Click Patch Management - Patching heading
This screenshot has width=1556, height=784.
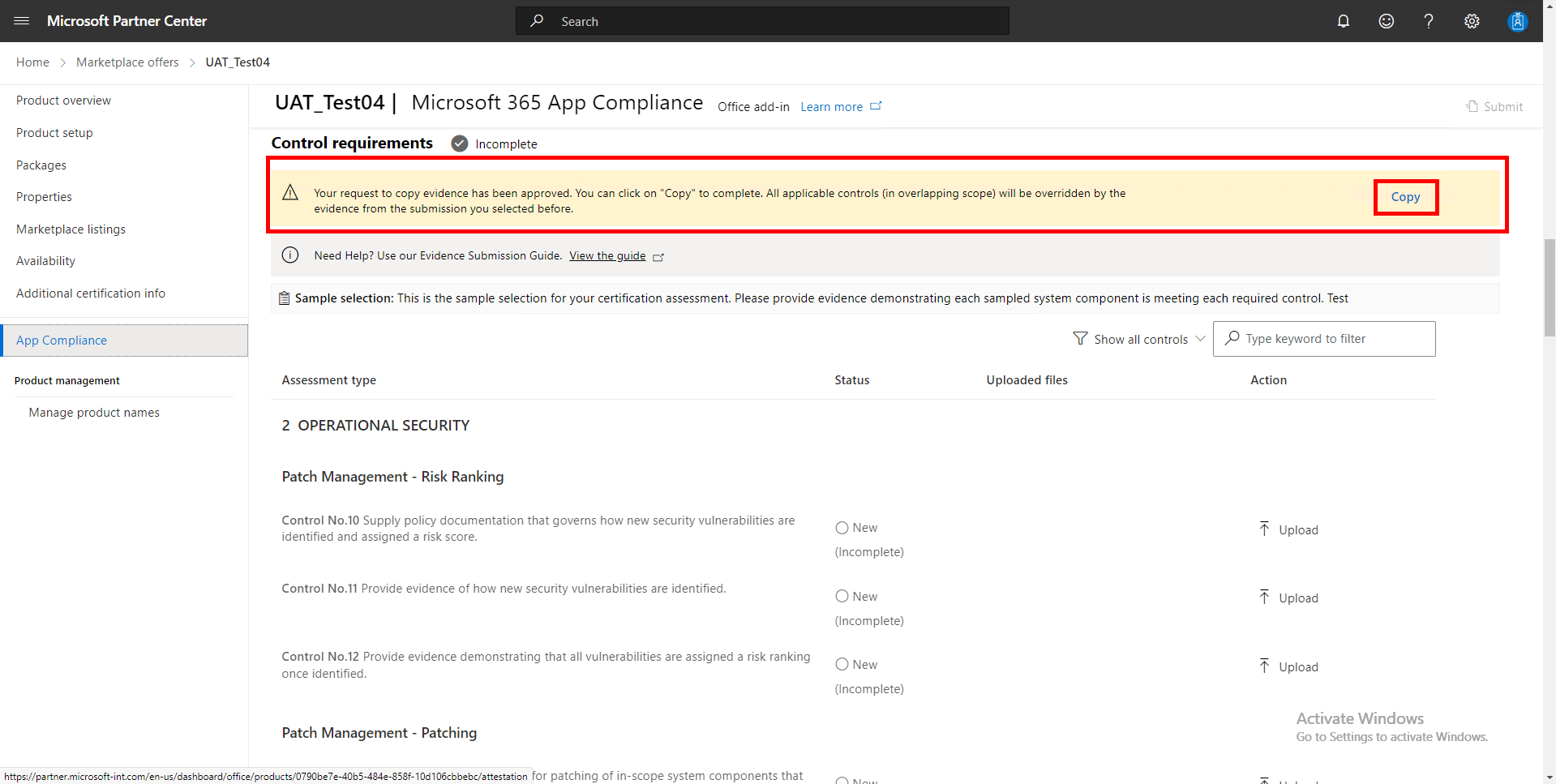[x=379, y=733]
